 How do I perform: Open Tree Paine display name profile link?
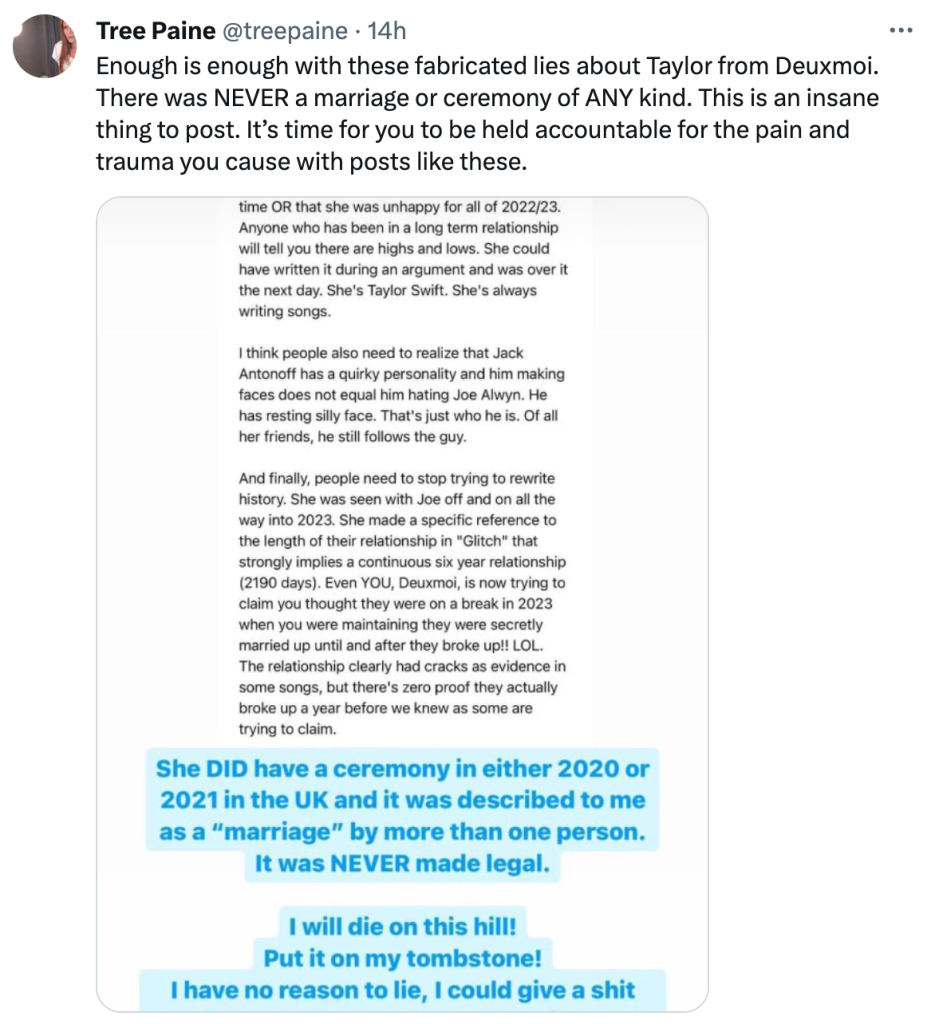click(x=155, y=31)
